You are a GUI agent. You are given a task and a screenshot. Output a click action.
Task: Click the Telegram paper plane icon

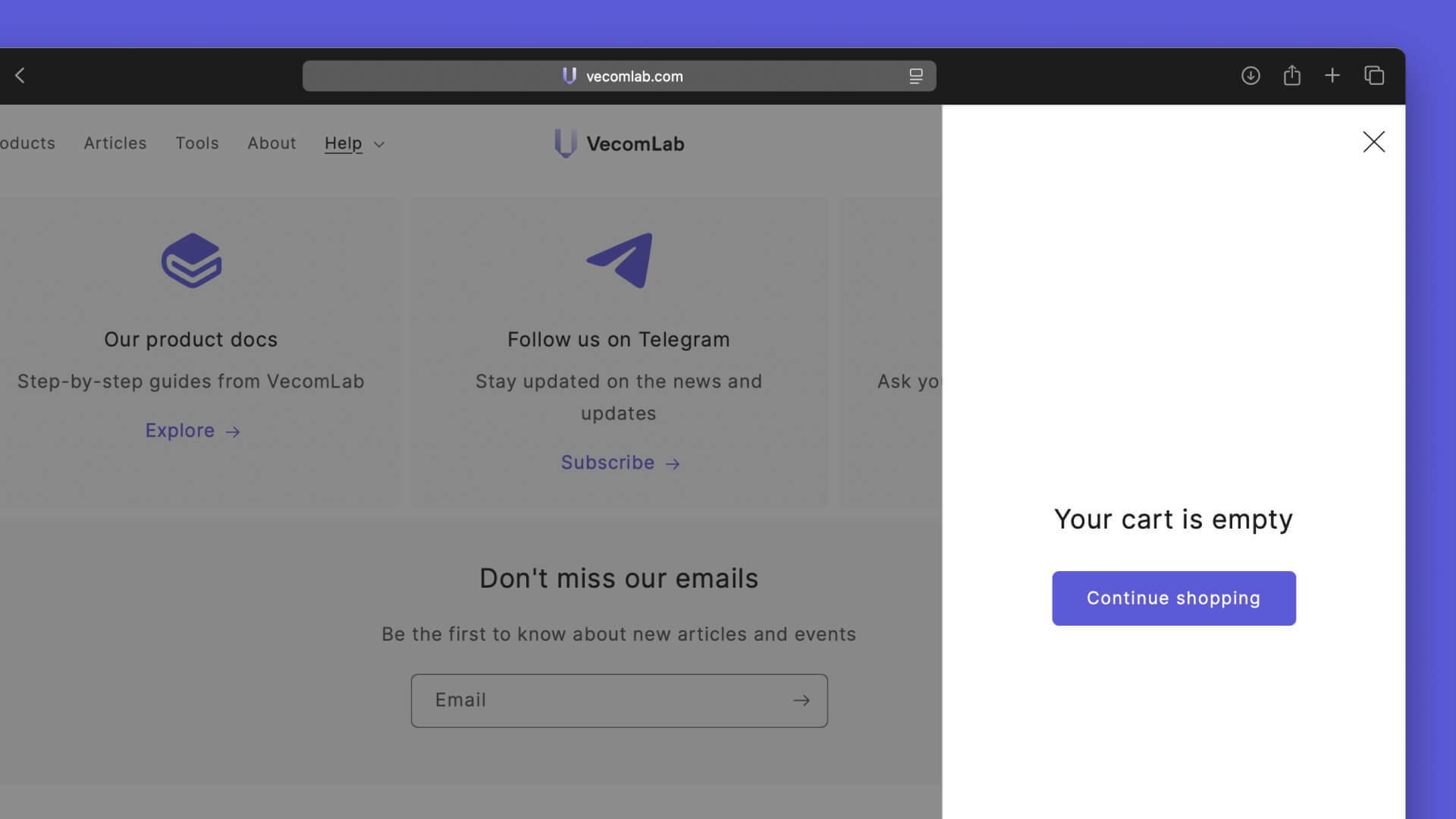click(620, 260)
